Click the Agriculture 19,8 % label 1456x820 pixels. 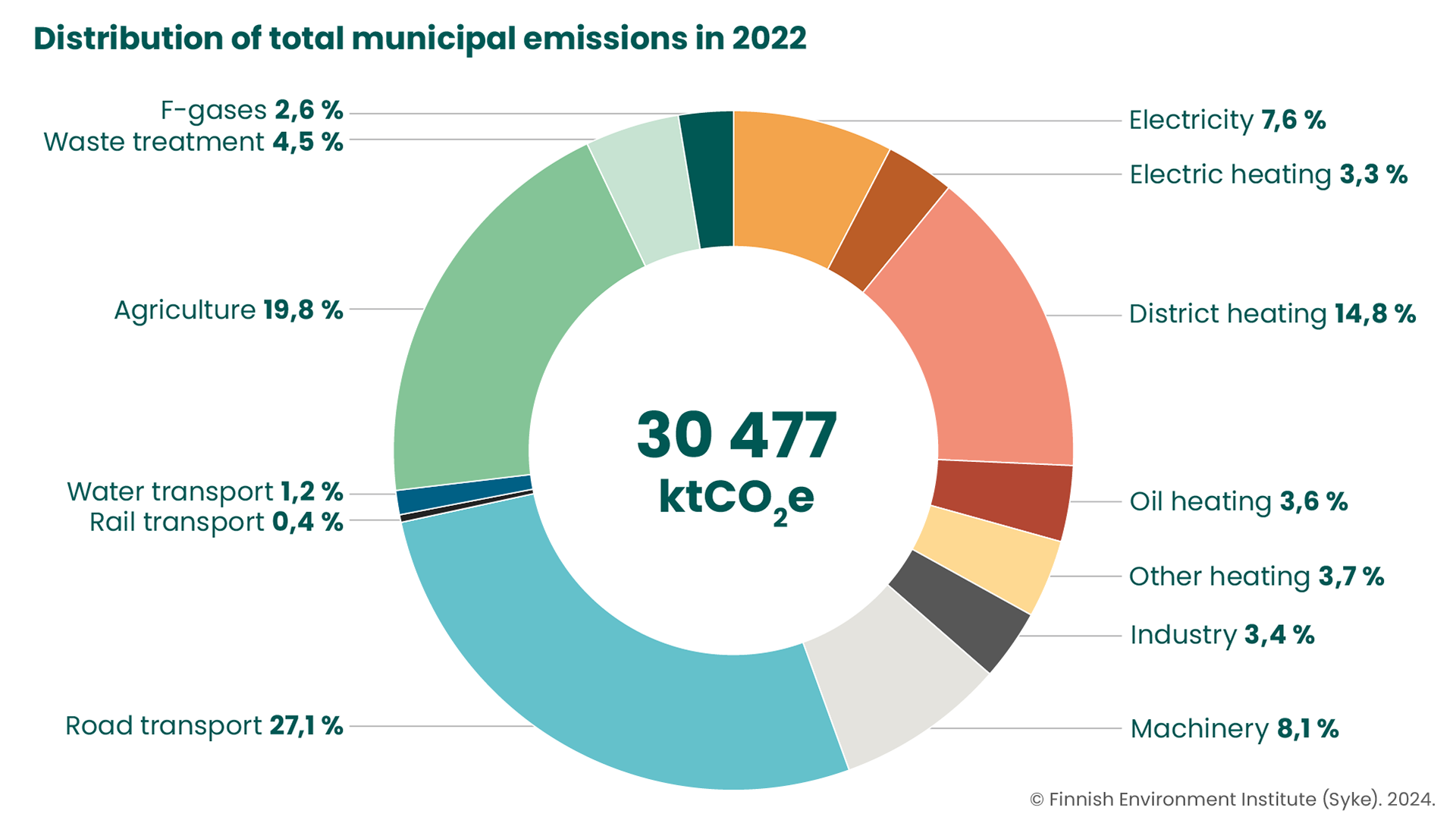pos(228,310)
